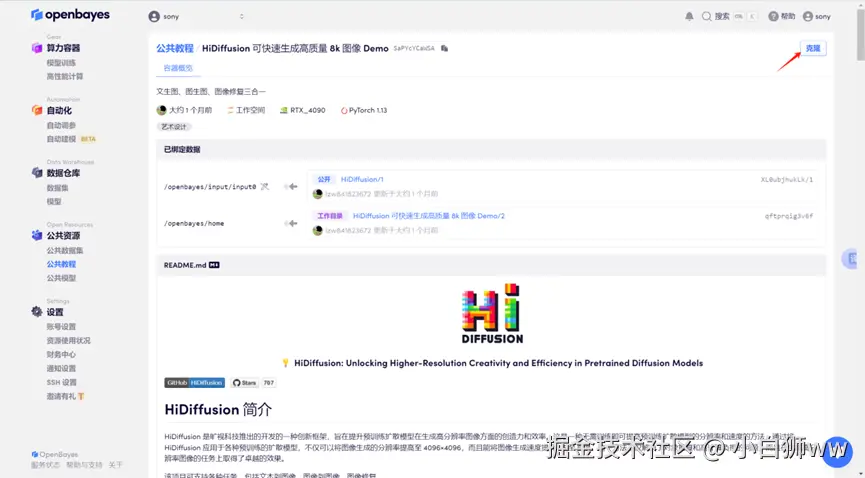This screenshot has width=865, height=478.
Task: Open 高性能计算 in the sidebar
Action: pos(65,77)
